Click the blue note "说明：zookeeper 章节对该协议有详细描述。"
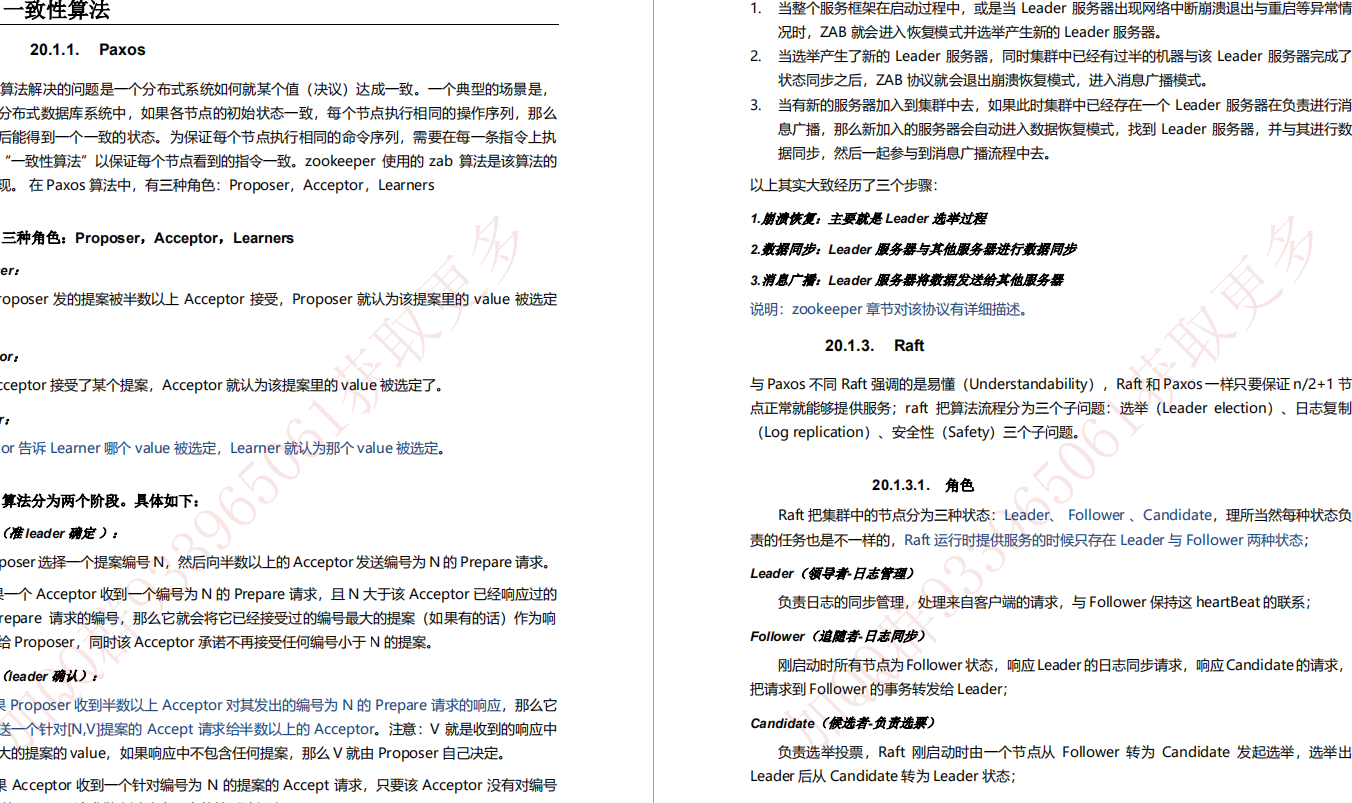This screenshot has height=803, width=1352. [889, 309]
